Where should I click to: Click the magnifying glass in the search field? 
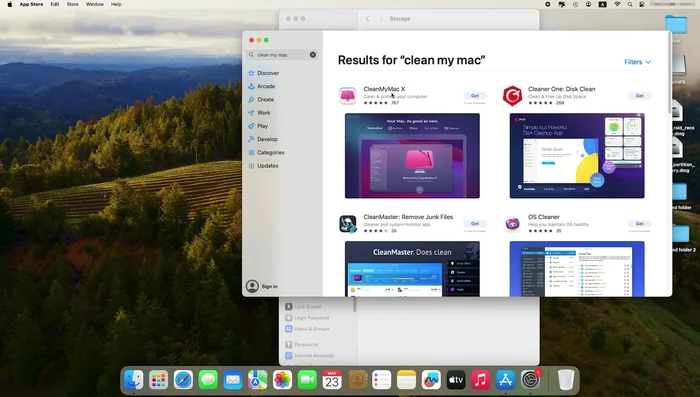[x=251, y=54]
